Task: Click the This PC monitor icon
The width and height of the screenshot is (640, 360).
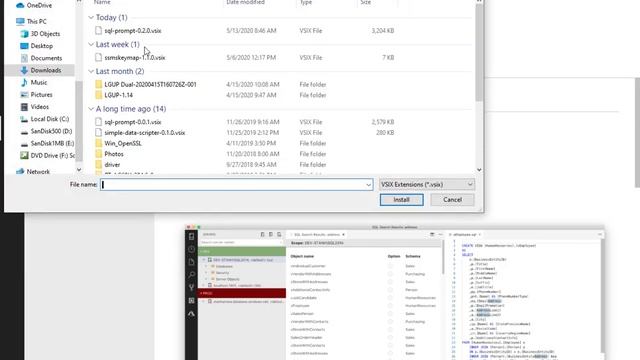Action: coord(20,21)
